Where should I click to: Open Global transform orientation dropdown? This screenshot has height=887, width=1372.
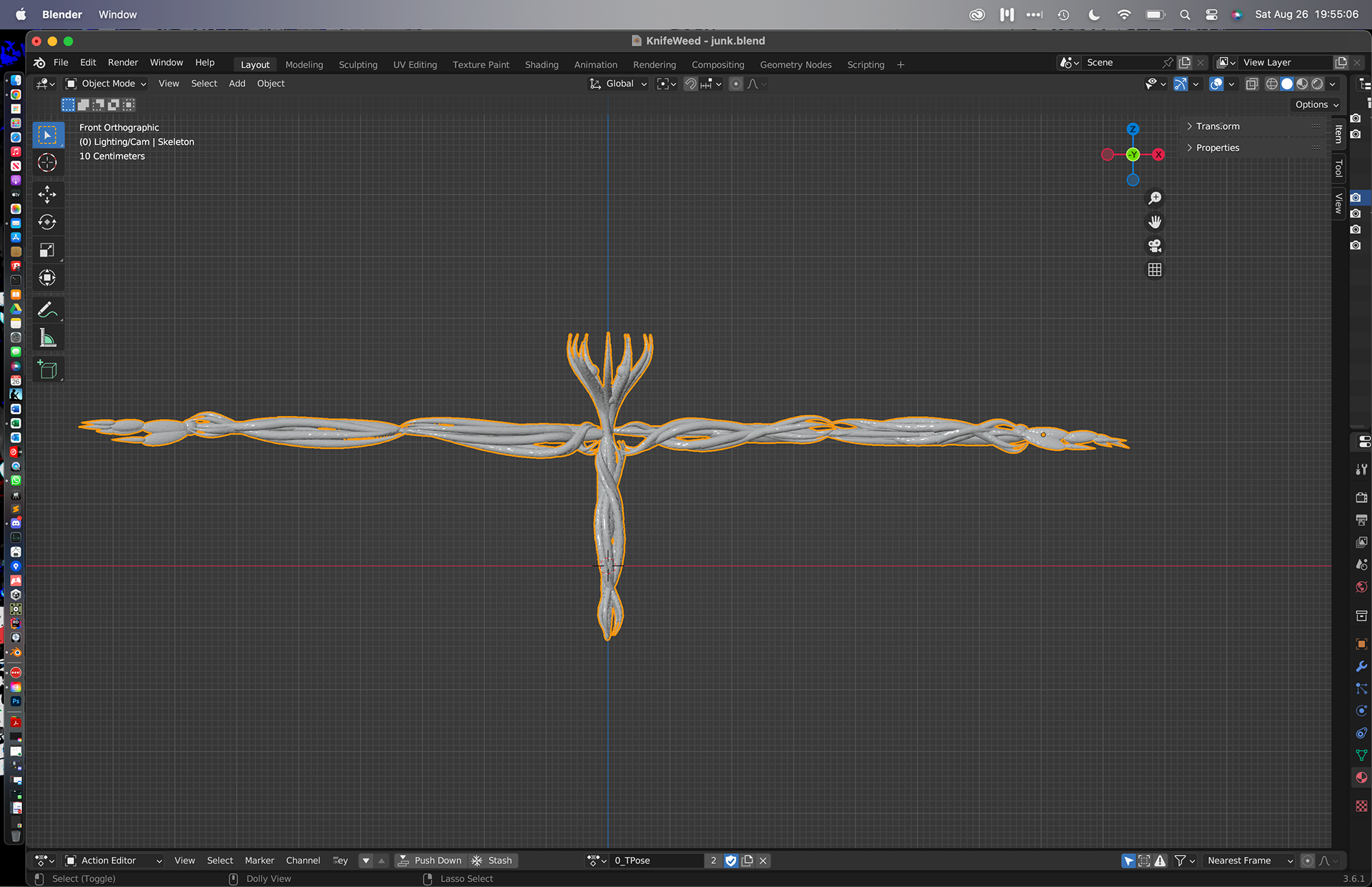(619, 84)
